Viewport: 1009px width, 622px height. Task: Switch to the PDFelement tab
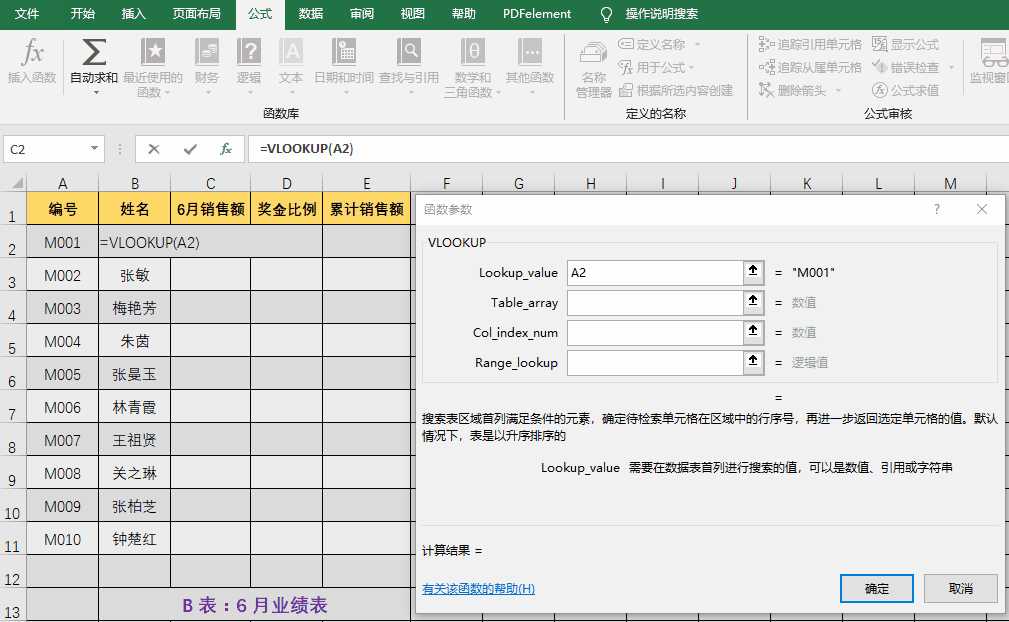point(537,14)
